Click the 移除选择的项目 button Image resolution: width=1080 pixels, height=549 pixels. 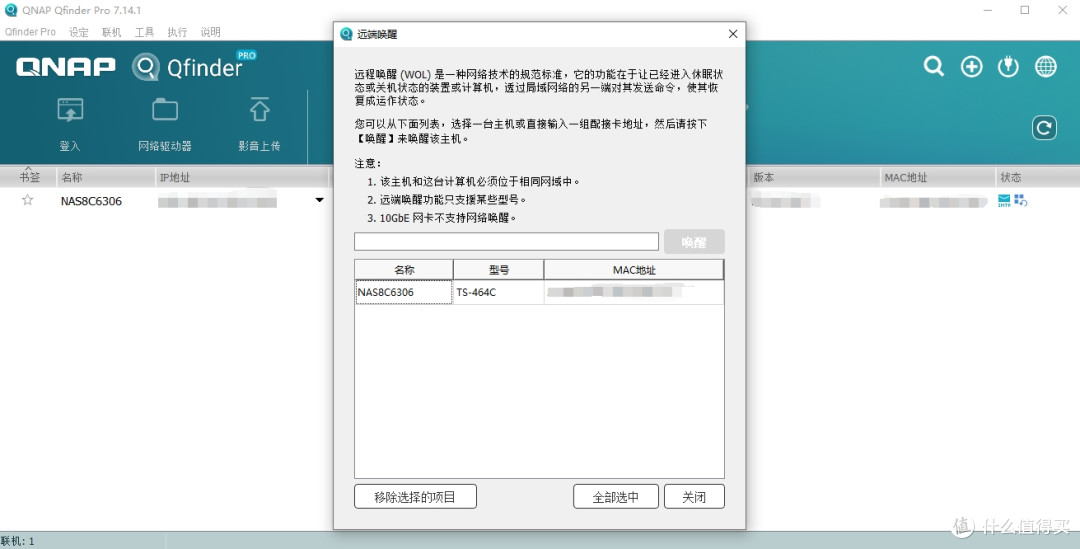tap(415, 497)
